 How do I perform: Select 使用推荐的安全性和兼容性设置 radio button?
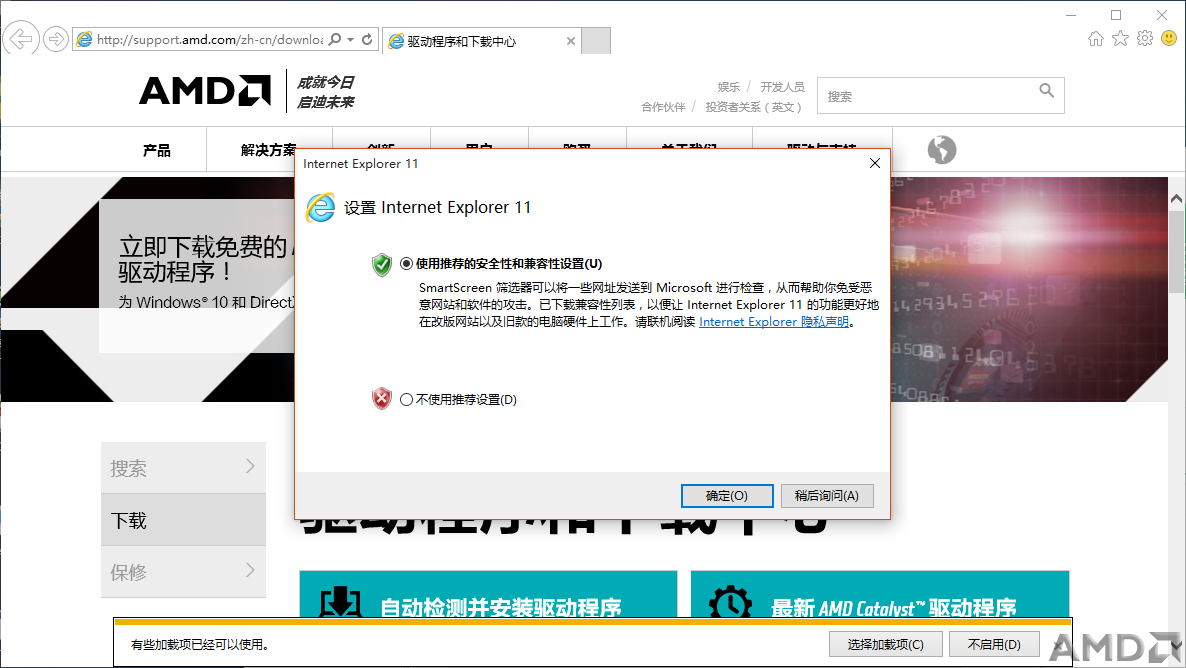coord(406,263)
